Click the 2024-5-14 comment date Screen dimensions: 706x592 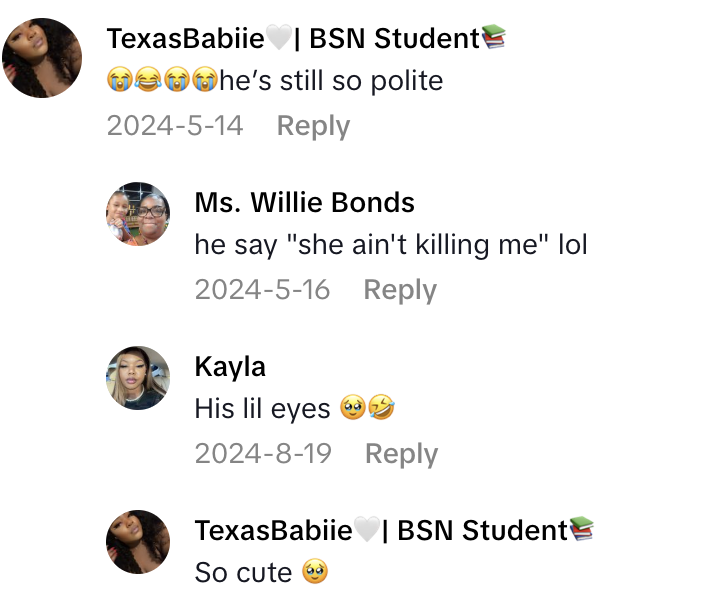tap(175, 126)
